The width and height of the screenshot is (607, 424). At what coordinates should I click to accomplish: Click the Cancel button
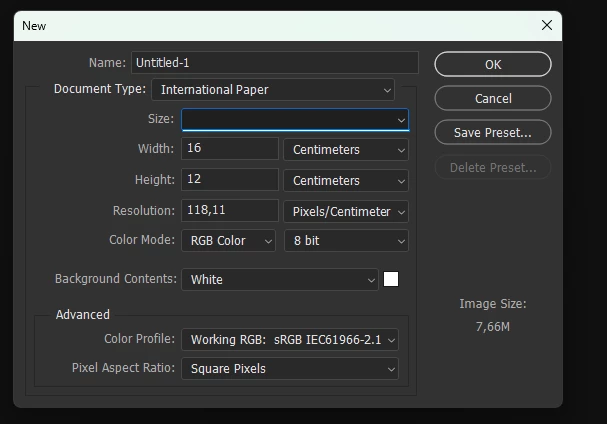click(x=493, y=98)
